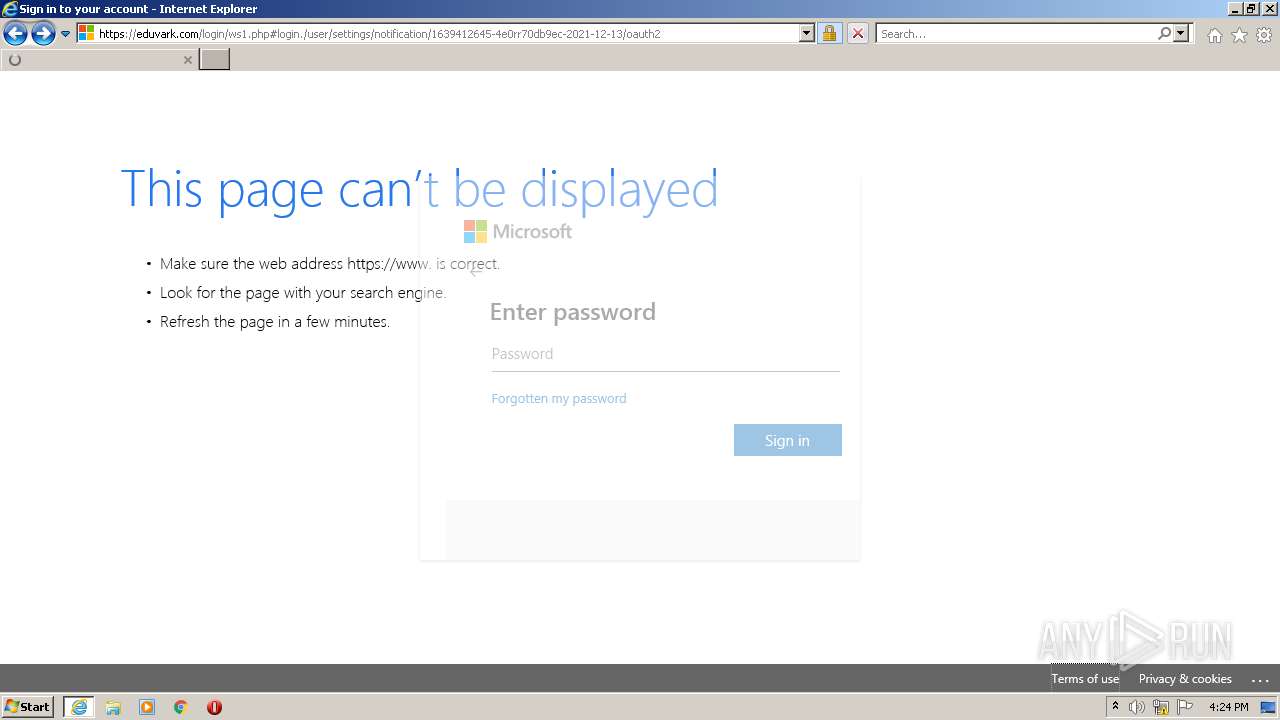Image resolution: width=1280 pixels, height=720 pixels.
Task: Click the Password input field
Action: [665, 354]
